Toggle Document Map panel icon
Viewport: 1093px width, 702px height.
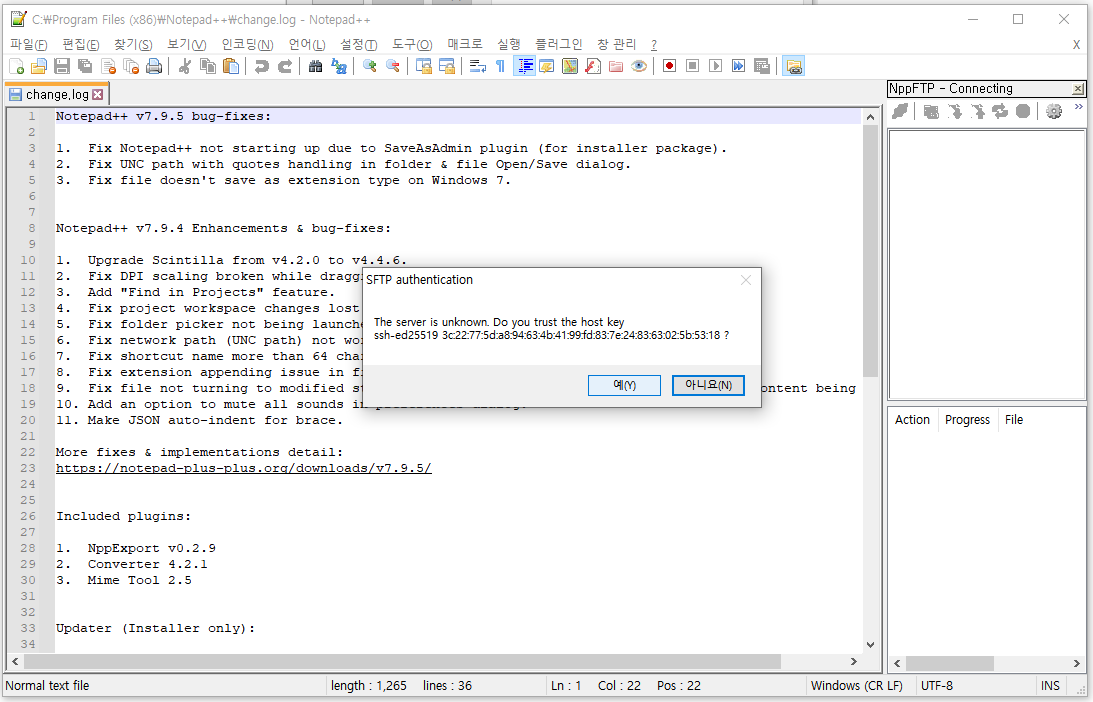click(570, 66)
